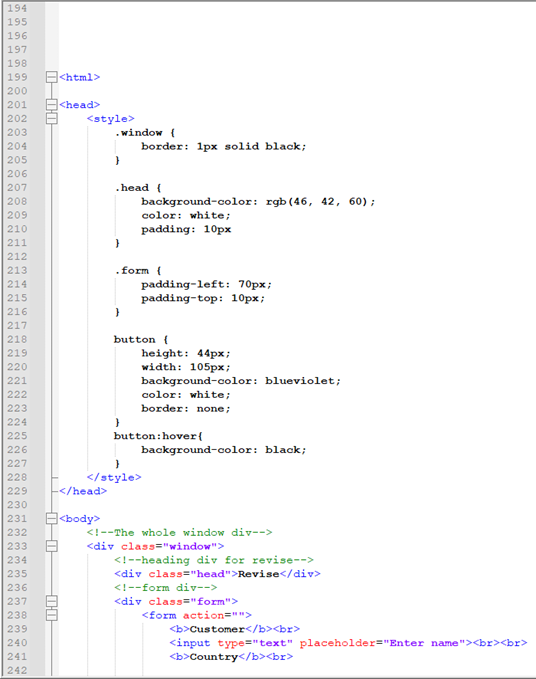Click the closing </style> tag
Image resolution: width=536 pixels, height=679 pixels.
pos(114,477)
